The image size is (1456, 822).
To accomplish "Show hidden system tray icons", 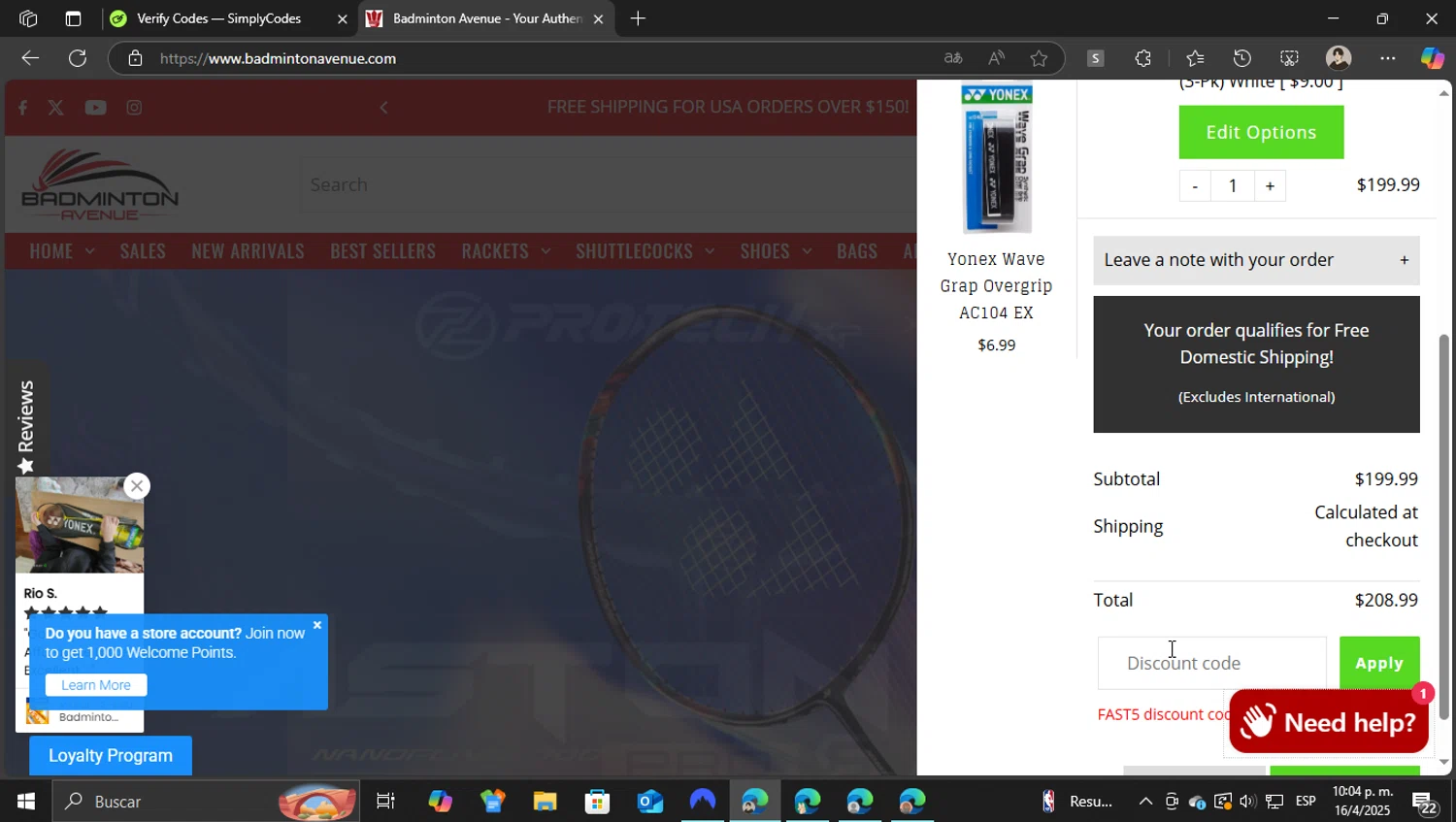I will [x=1145, y=802].
